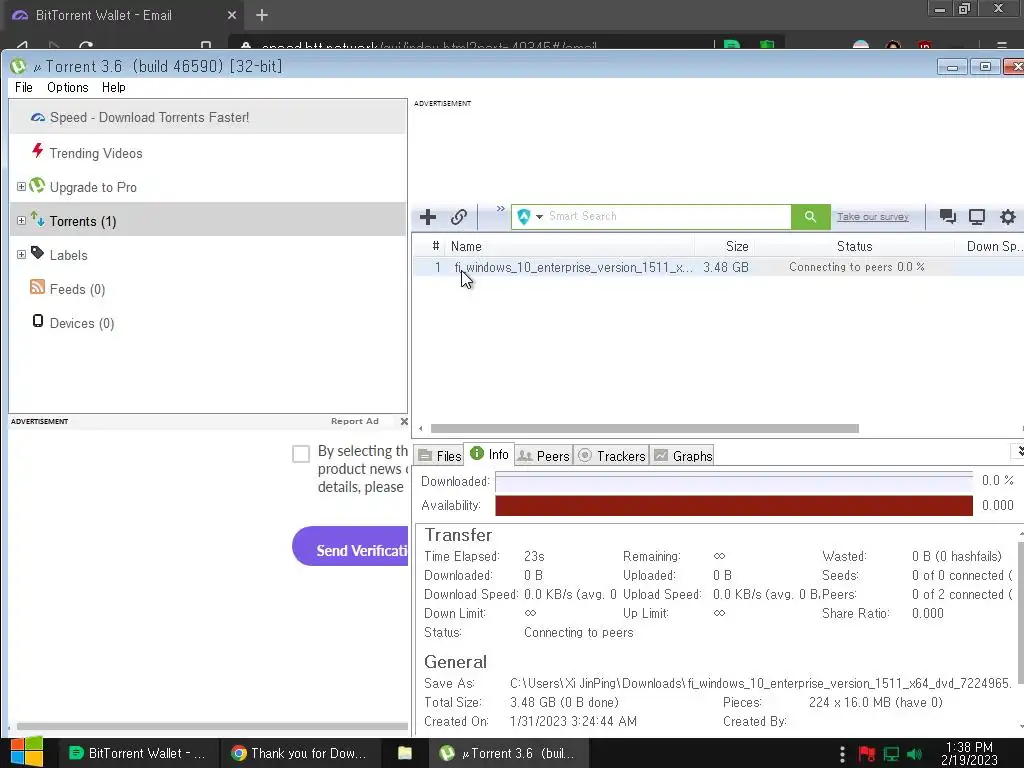Expand hidden toolbar buttons chevron
Viewport: 1024px width, 768px height.
click(500, 209)
